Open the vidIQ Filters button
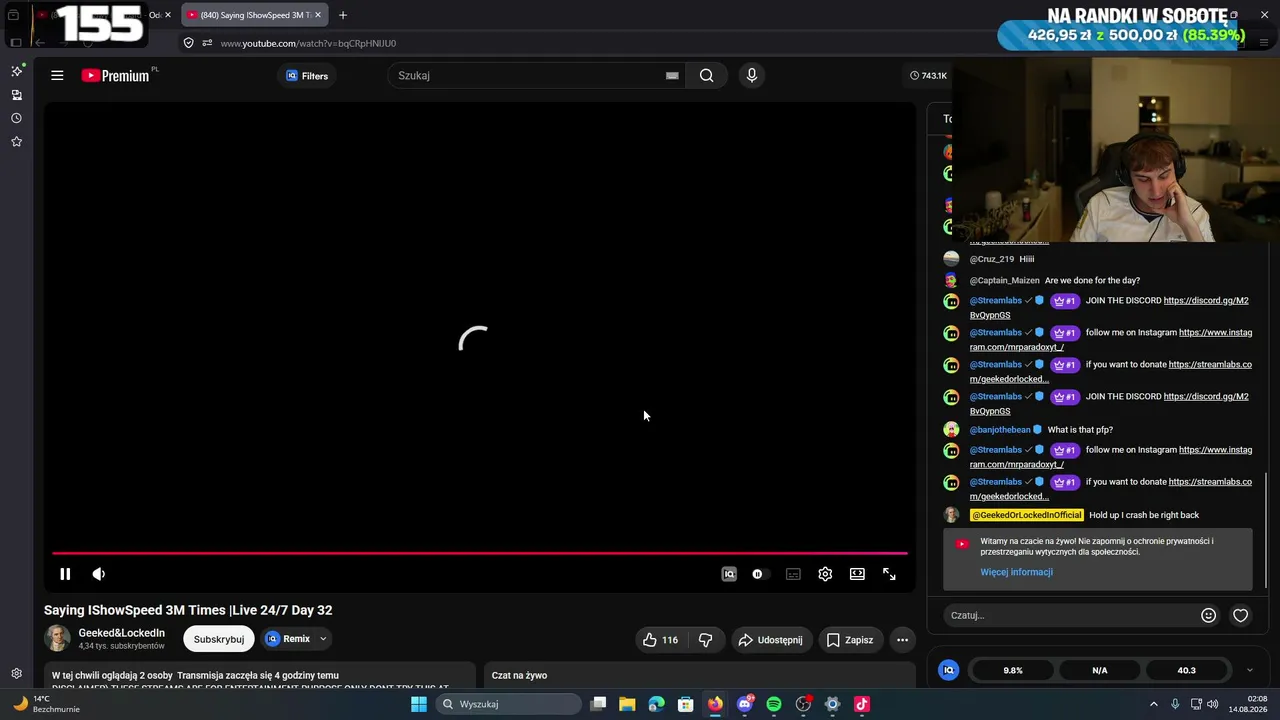Viewport: 1280px width, 720px height. tap(307, 76)
